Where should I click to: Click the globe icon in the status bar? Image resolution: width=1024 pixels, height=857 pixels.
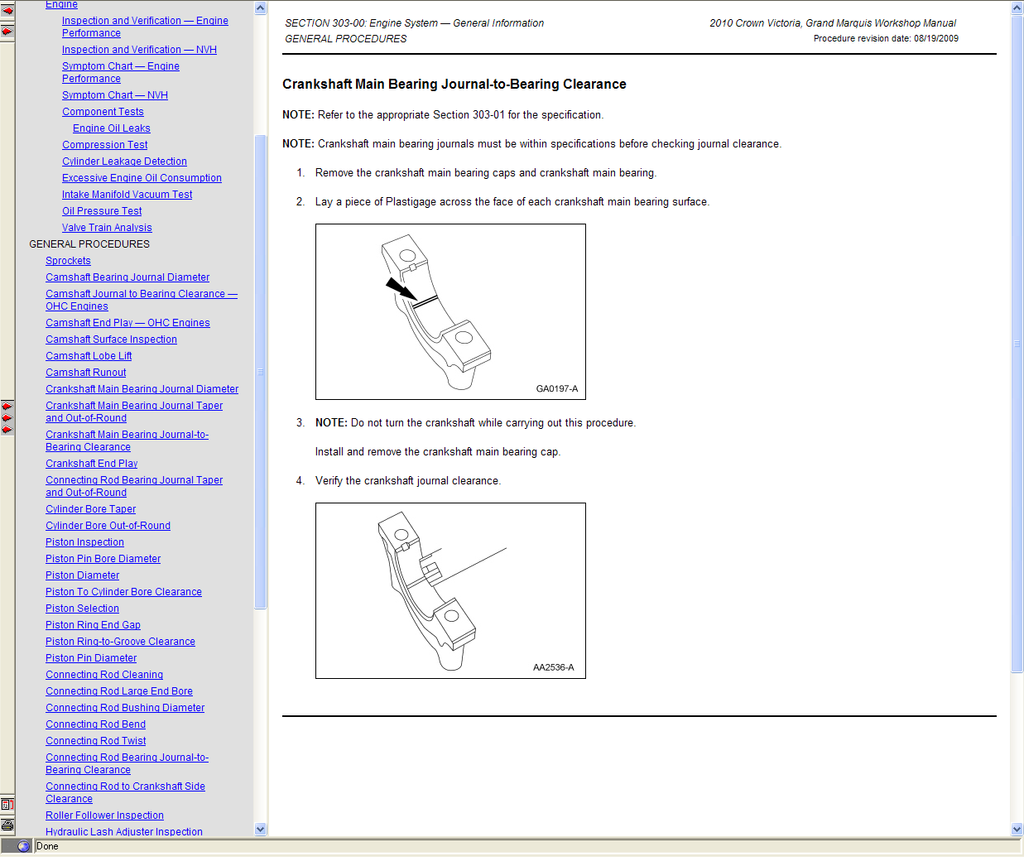click(x=24, y=846)
